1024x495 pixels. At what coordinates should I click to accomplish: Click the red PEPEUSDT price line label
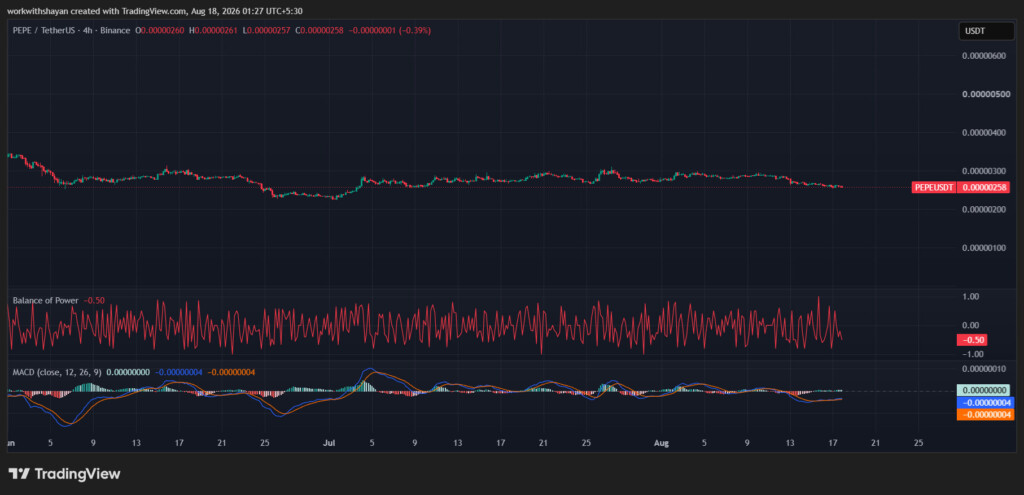935,187
